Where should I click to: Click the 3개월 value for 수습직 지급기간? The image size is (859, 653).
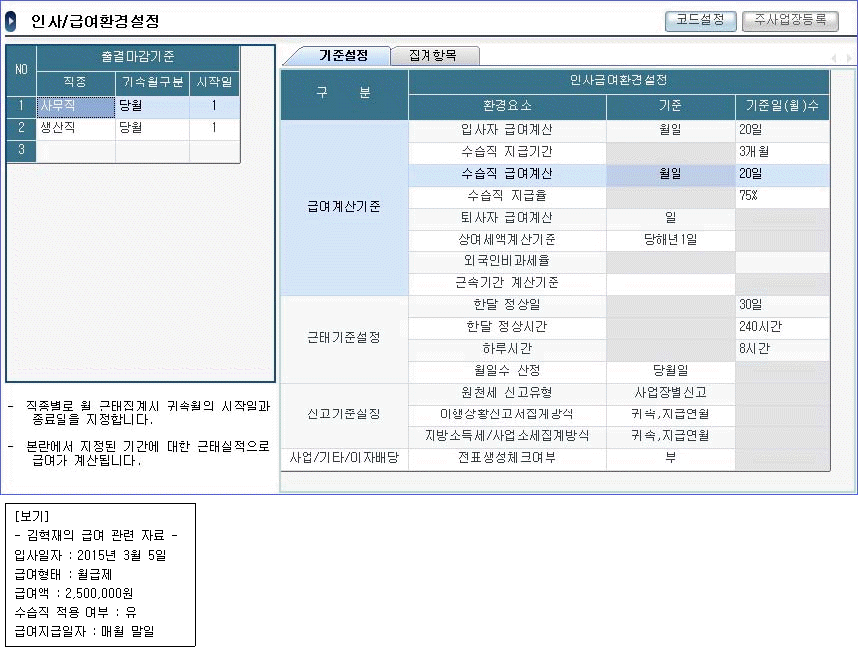pyautogui.click(x=782, y=152)
